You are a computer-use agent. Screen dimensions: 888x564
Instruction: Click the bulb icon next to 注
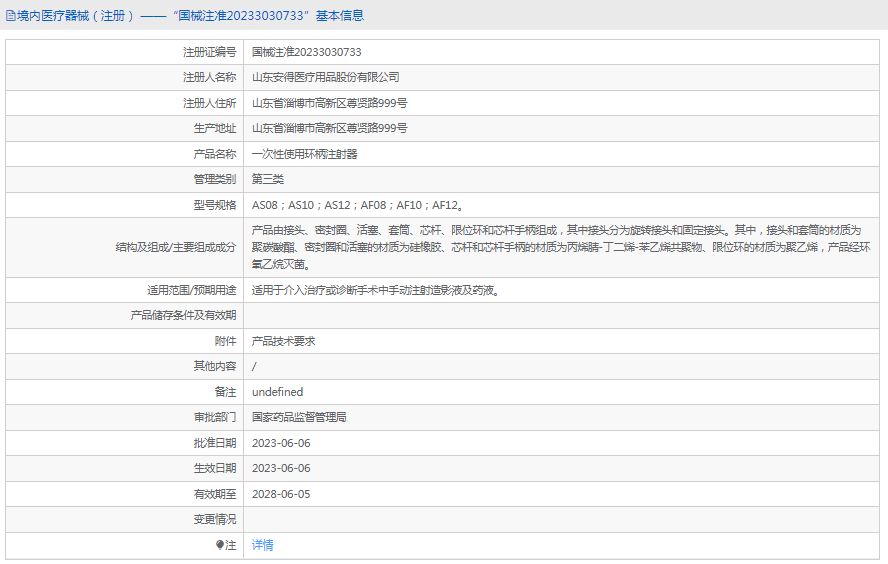(x=220, y=545)
